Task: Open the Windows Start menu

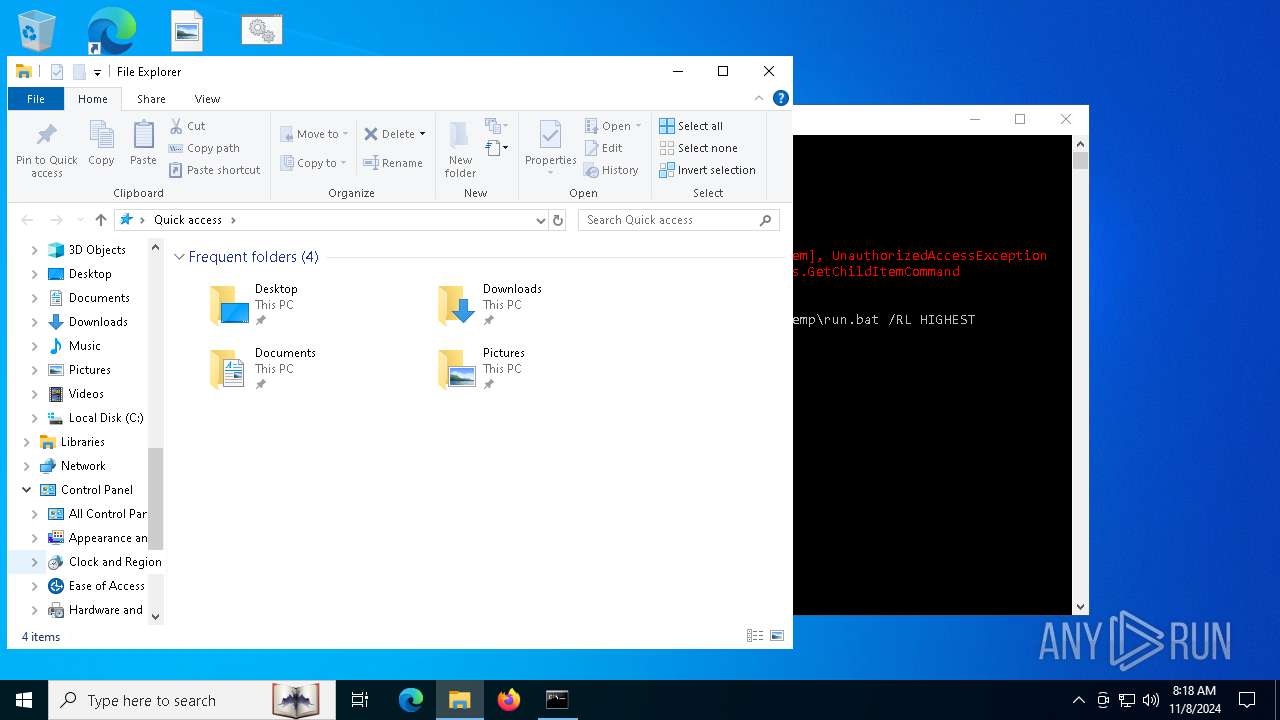Action: pos(24,700)
